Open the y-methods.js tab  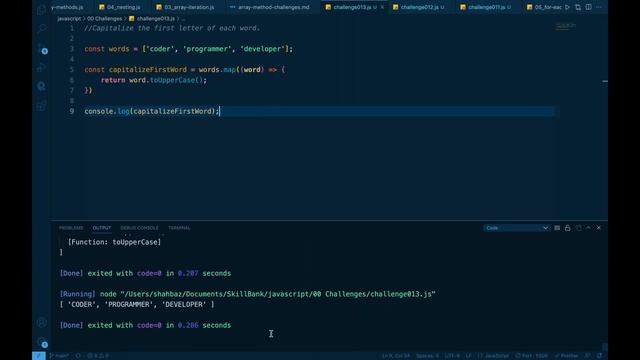pyautogui.click(x=67, y=7)
